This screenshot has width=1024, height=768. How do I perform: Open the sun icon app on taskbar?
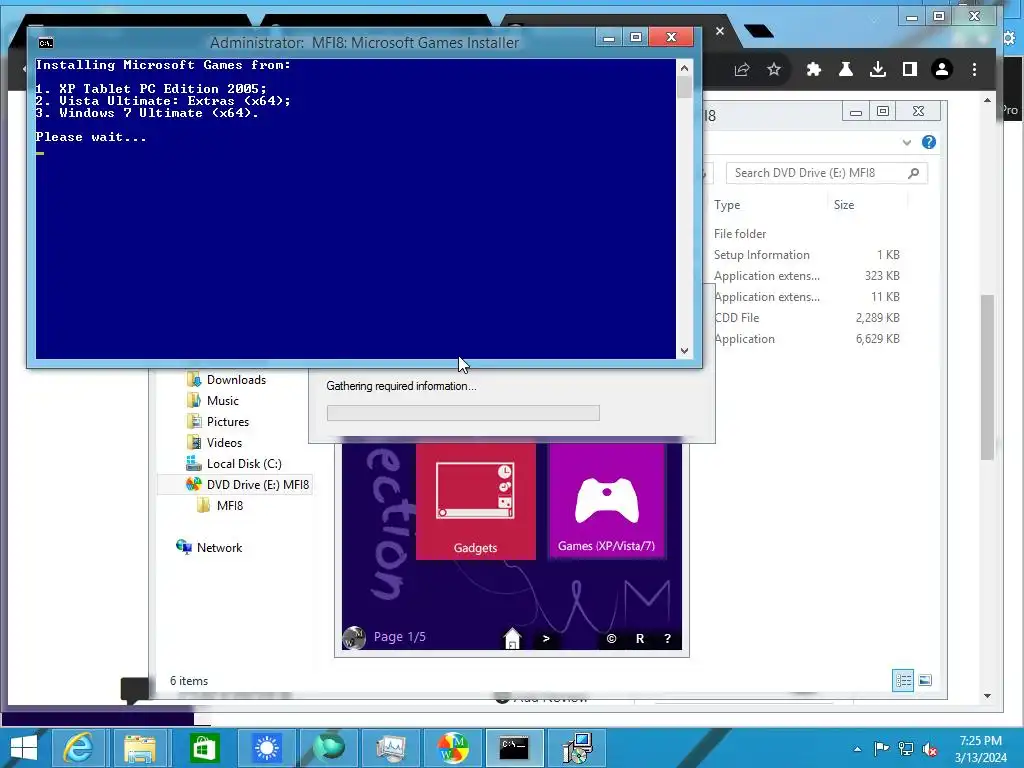(x=266, y=748)
